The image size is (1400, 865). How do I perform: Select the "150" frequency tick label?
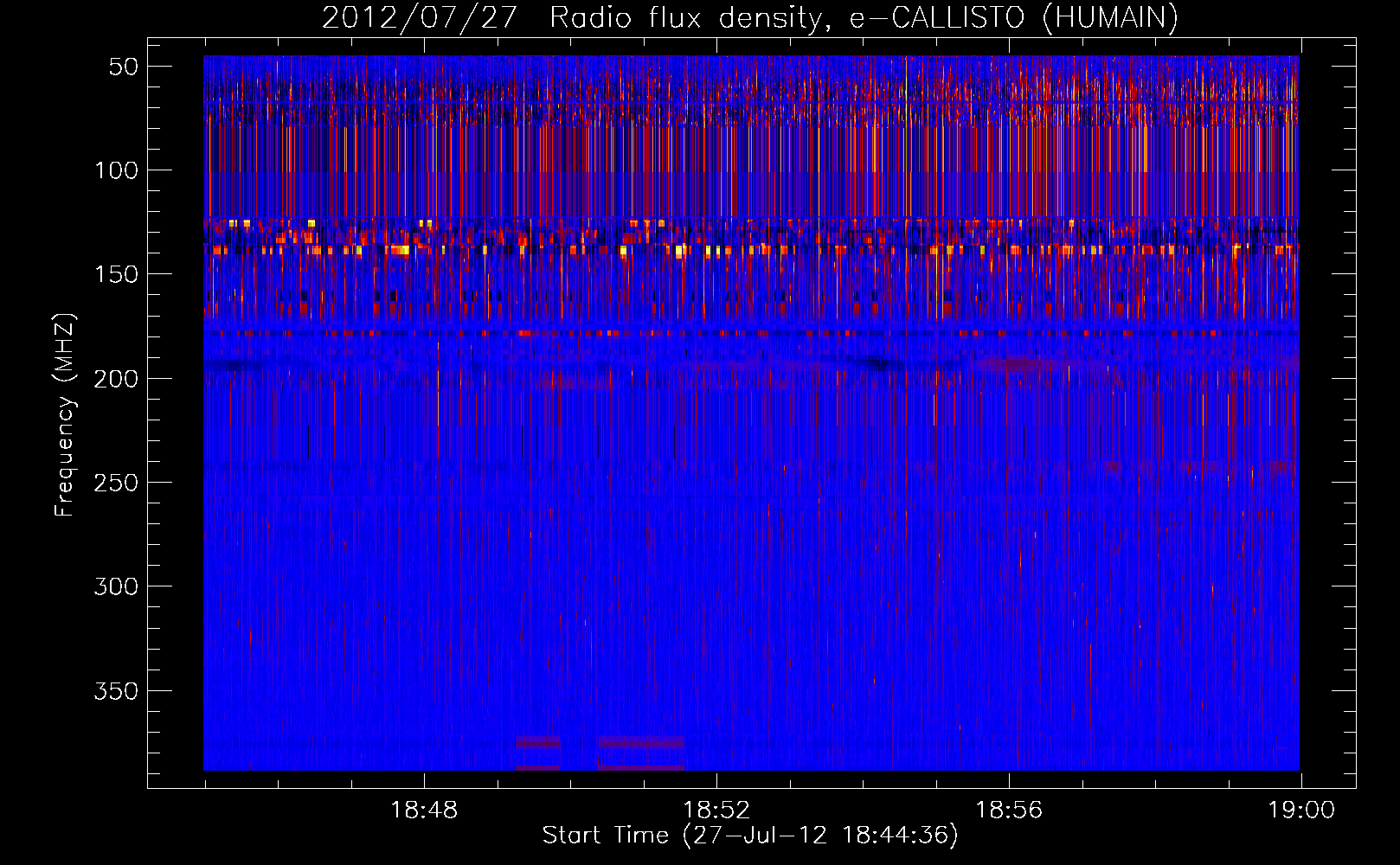(x=117, y=274)
